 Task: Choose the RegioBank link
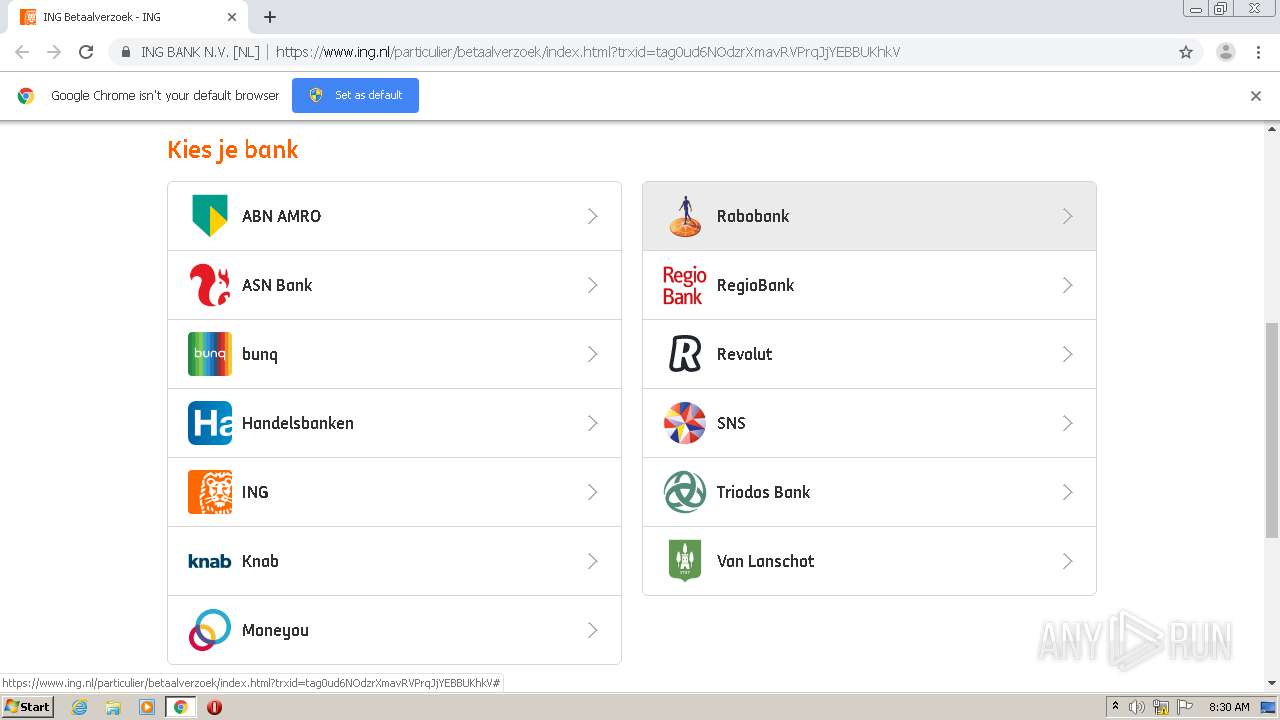click(x=755, y=285)
